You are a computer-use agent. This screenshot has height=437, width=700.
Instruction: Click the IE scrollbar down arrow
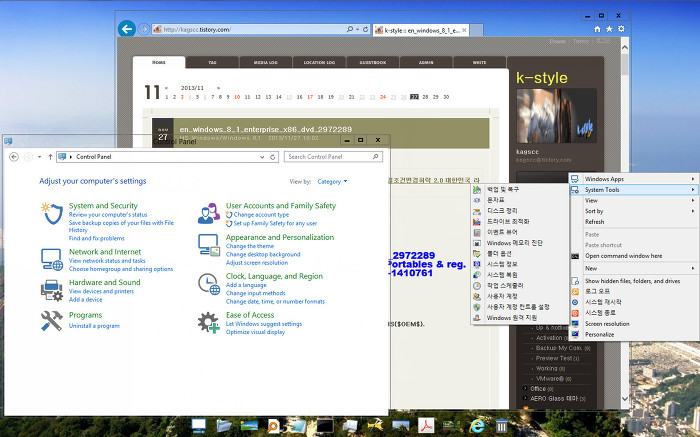coord(625,399)
